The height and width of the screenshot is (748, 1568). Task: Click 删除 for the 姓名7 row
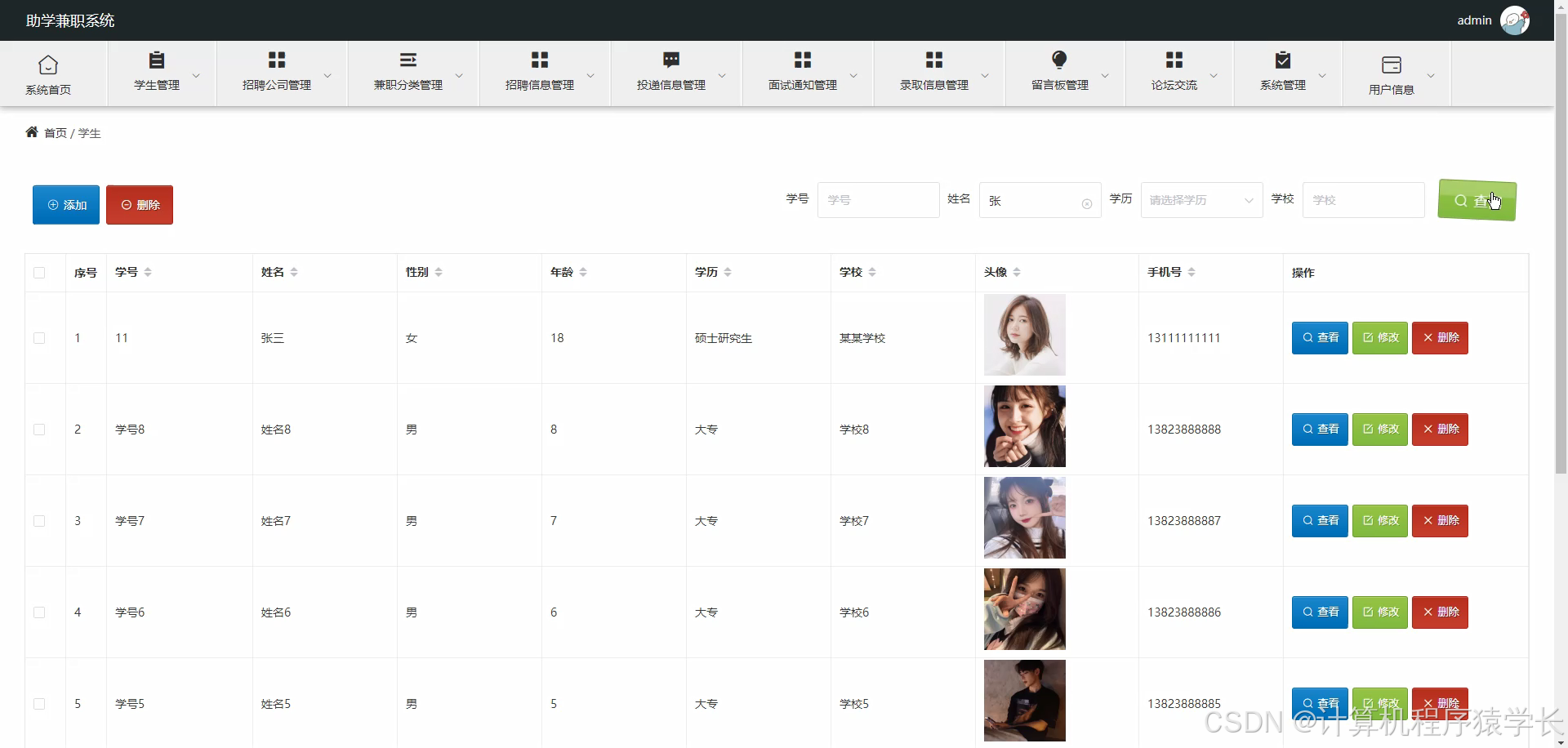(1440, 521)
